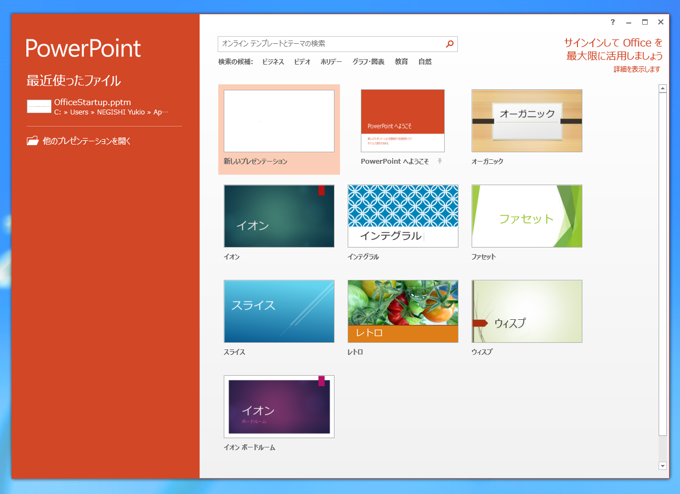This screenshot has height=494, width=680.
Task: Choose the ファセット template thumbnail
Action: (x=526, y=216)
